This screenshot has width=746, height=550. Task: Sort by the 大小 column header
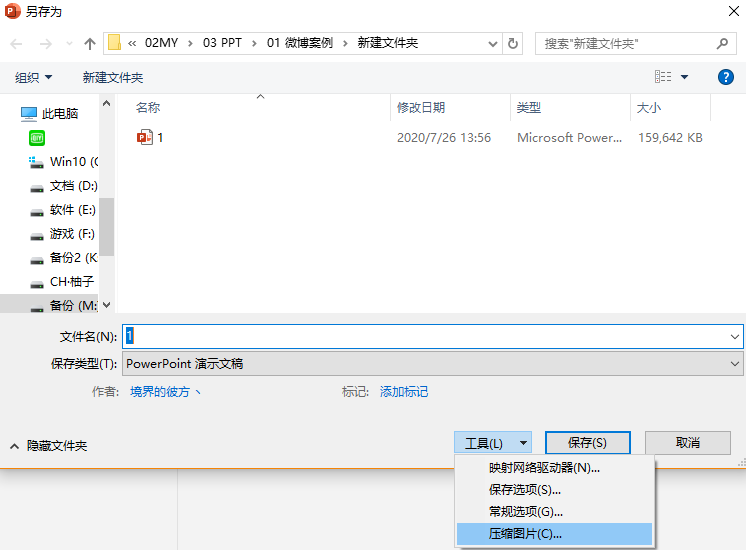point(648,108)
